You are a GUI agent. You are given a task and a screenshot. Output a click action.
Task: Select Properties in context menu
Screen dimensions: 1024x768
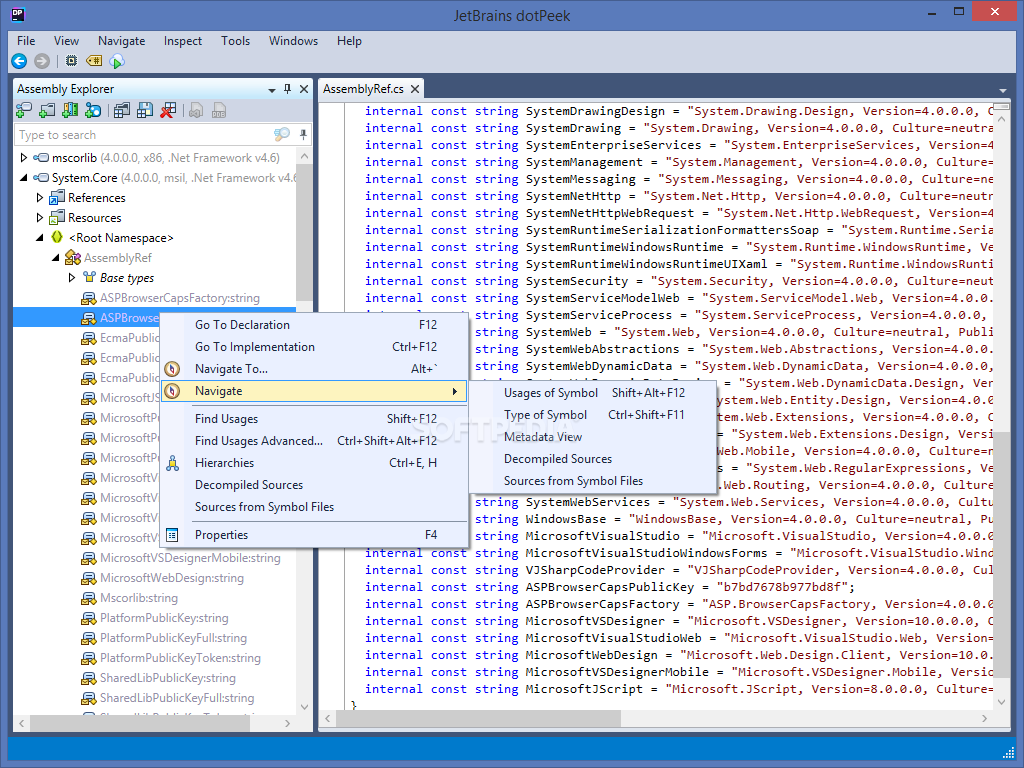(x=315, y=535)
